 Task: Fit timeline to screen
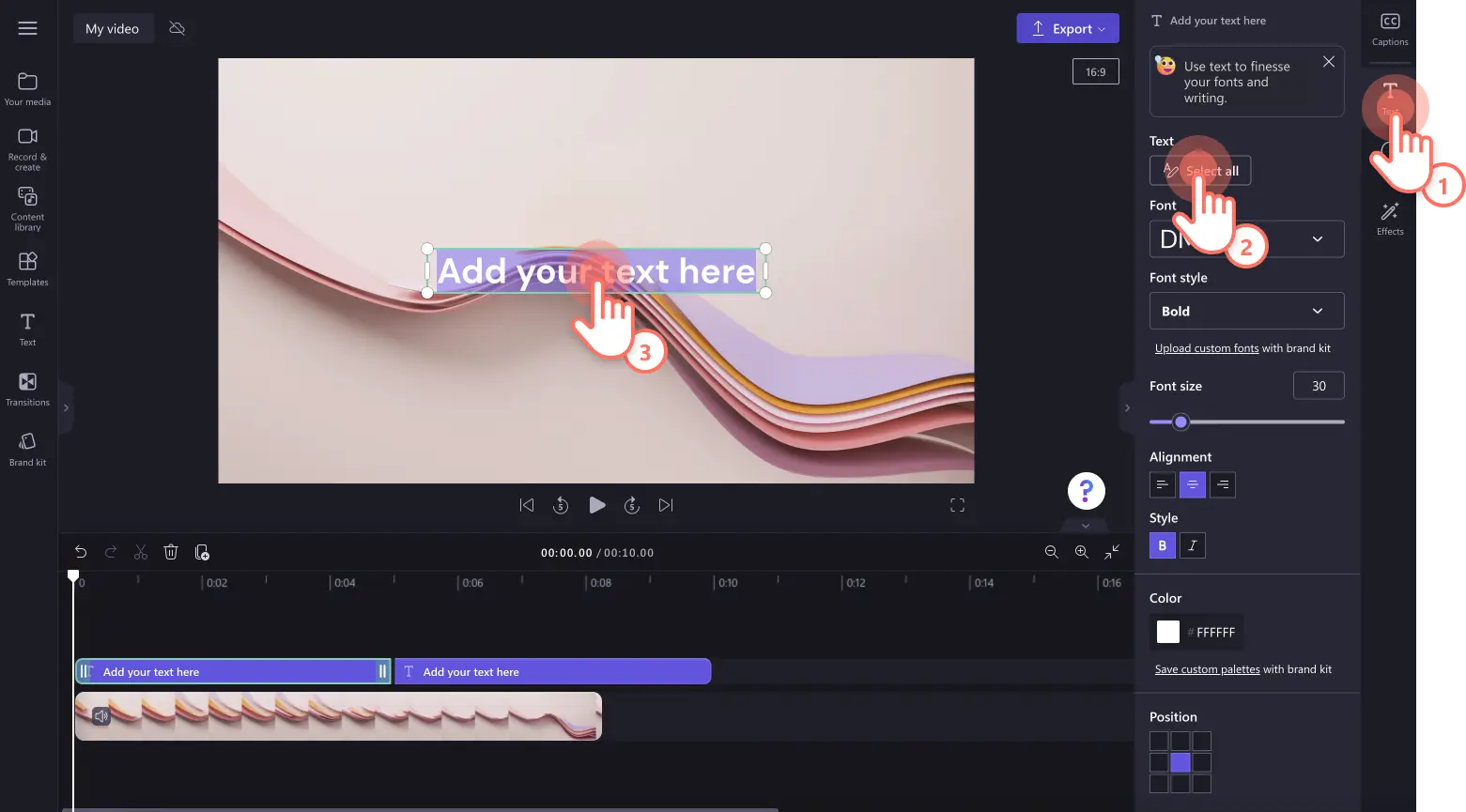pyautogui.click(x=1112, y=552)
